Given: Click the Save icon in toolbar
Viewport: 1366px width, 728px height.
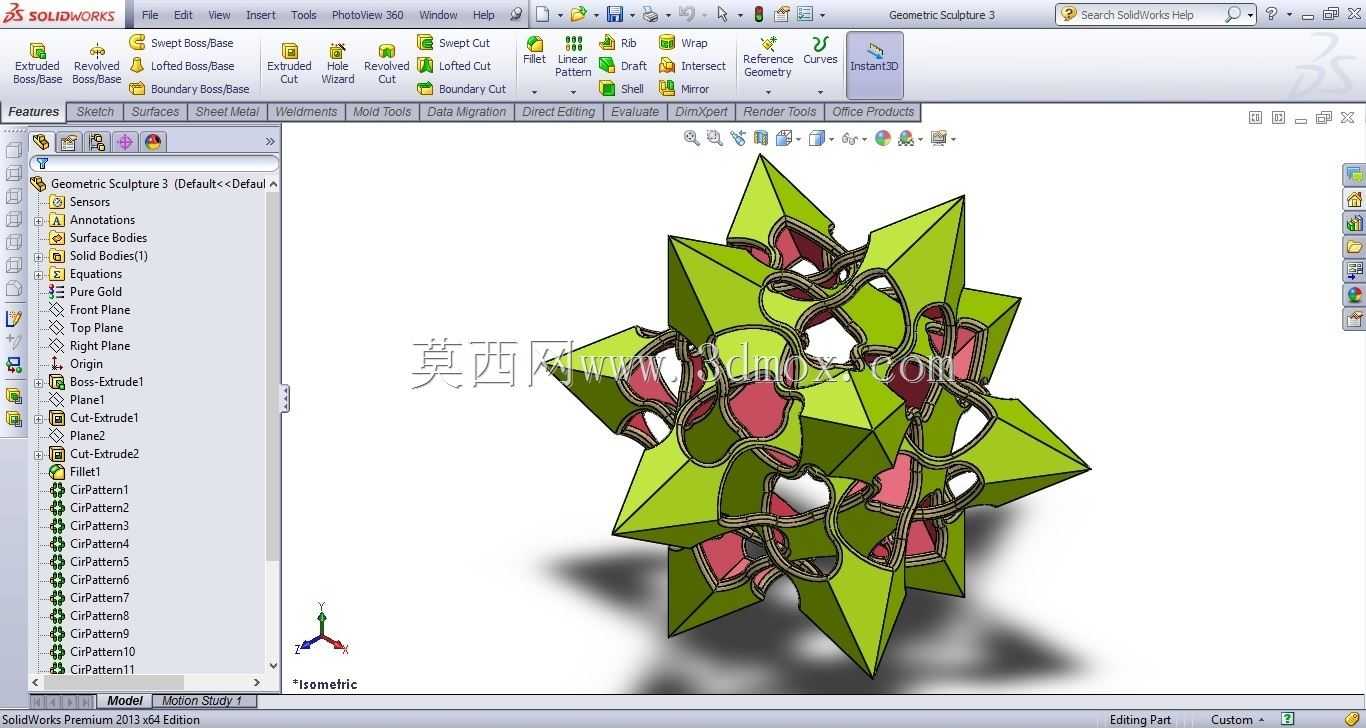Looking at the screenshot, I should point(615,14).
